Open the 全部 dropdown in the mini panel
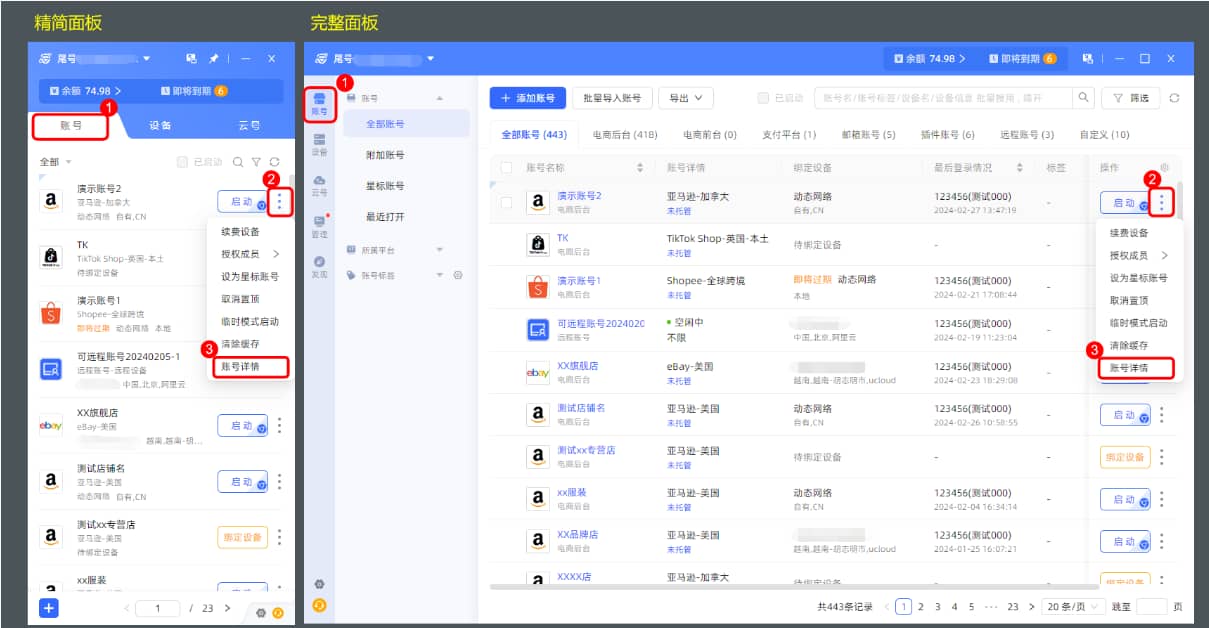The height and width of the screenshot is (628, 1209). (46, 164)
